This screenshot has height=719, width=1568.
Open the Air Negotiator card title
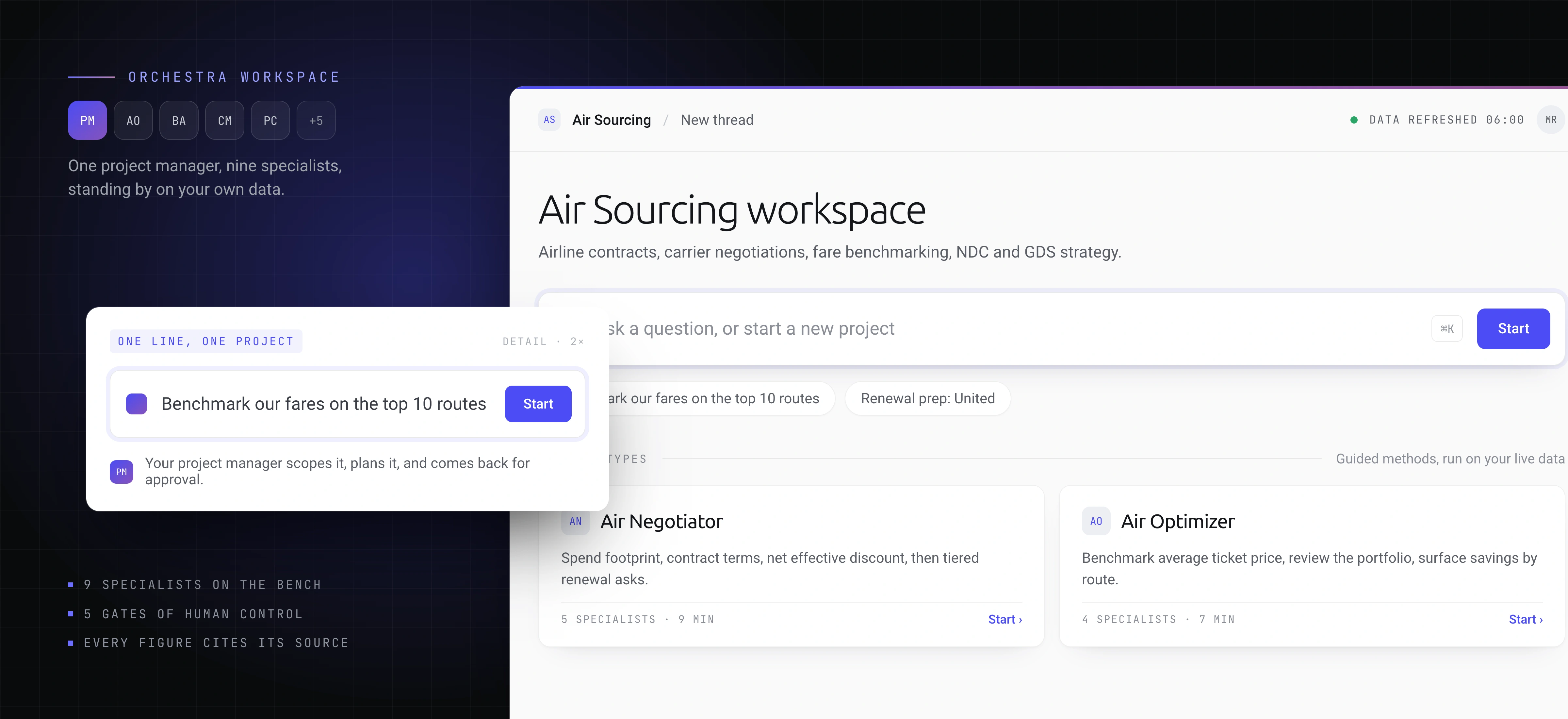(661, 521)
